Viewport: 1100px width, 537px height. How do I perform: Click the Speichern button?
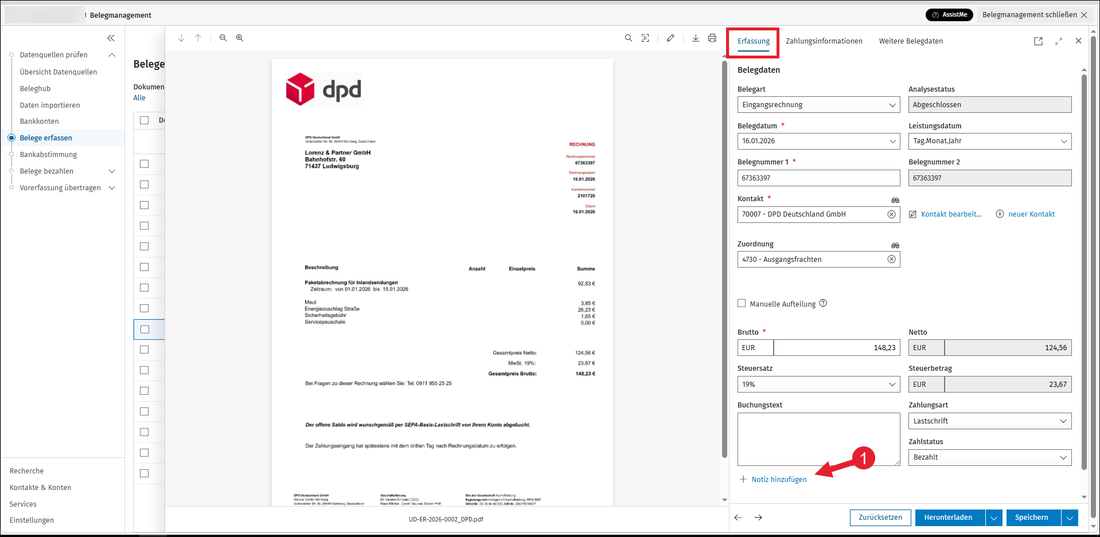1034,517
